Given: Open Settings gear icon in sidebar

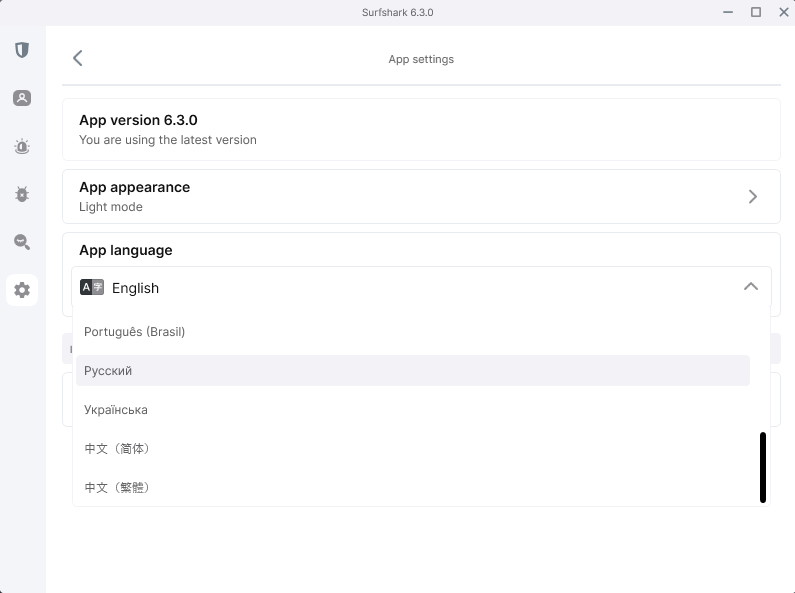Looking at the screenshot, I should (x=22, y=291).
